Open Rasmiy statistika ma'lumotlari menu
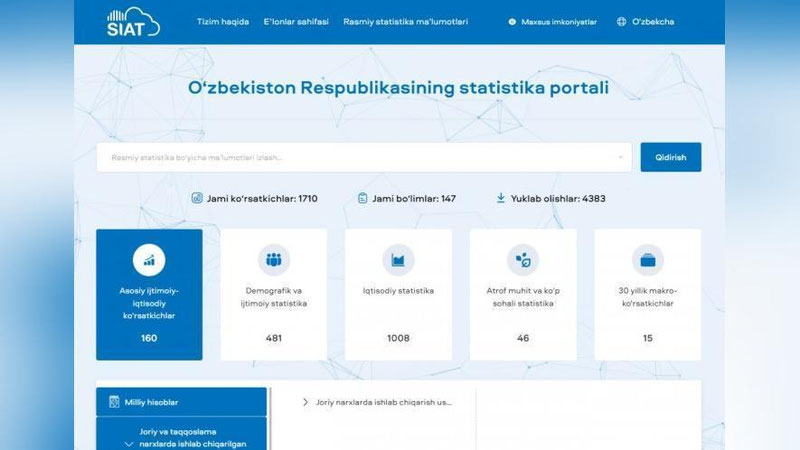This screenshot has height=450, width=800. tap(405, 21)
